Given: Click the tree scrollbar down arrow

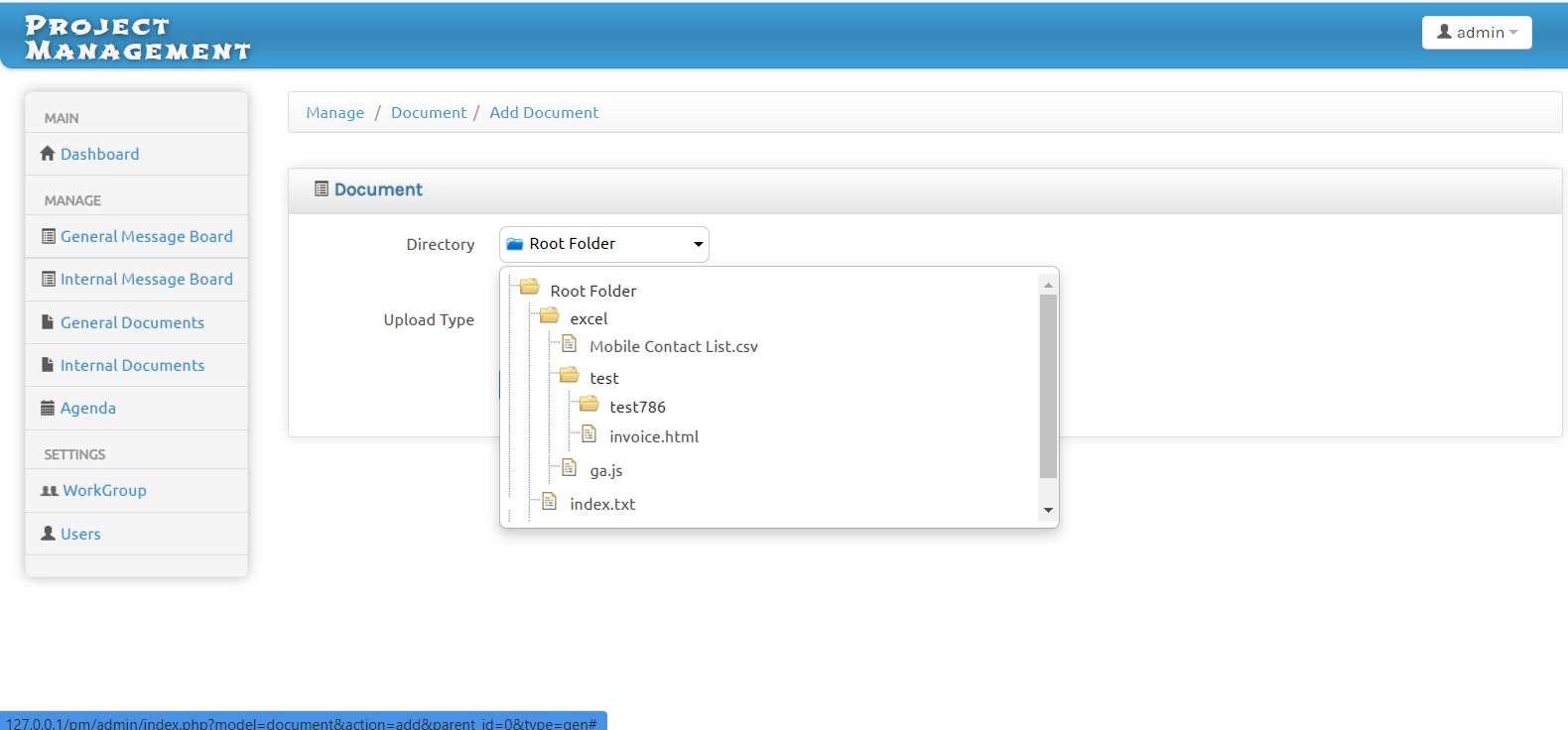Looking at the screenshot, I should click(1048, 510).
